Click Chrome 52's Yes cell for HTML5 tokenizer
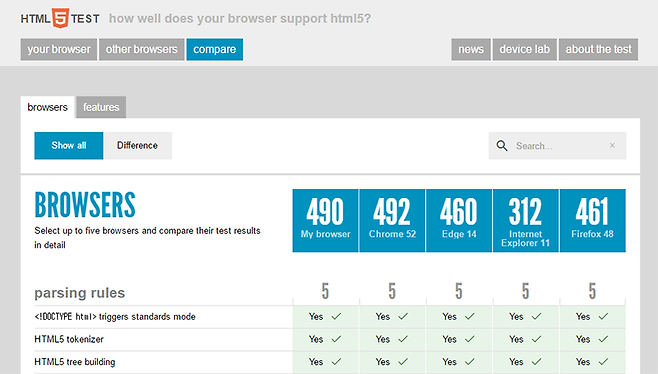The width and height of the screenshot is (658, 374). [x=392, y=339]
